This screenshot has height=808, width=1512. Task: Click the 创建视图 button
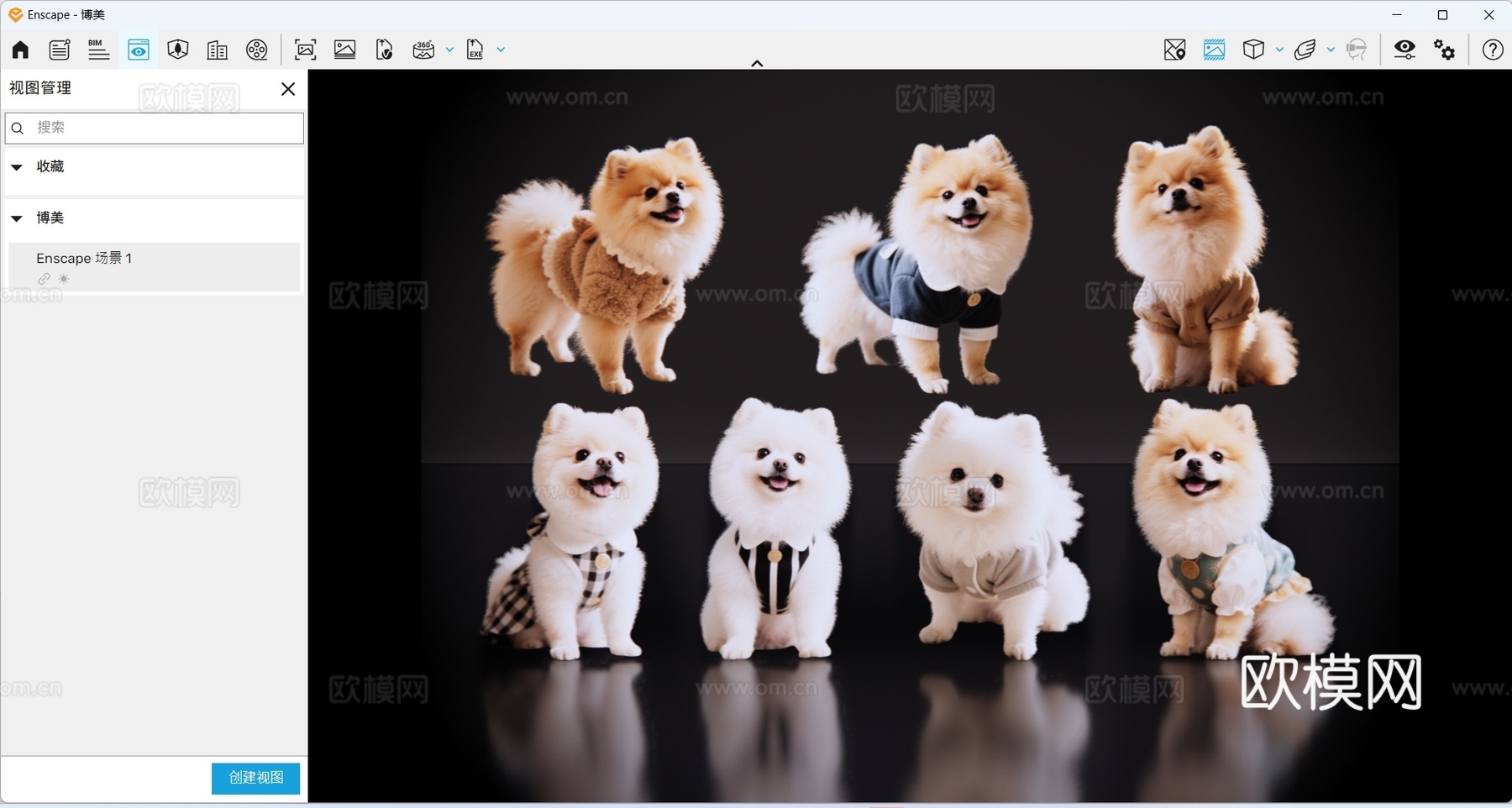point(255,778)
